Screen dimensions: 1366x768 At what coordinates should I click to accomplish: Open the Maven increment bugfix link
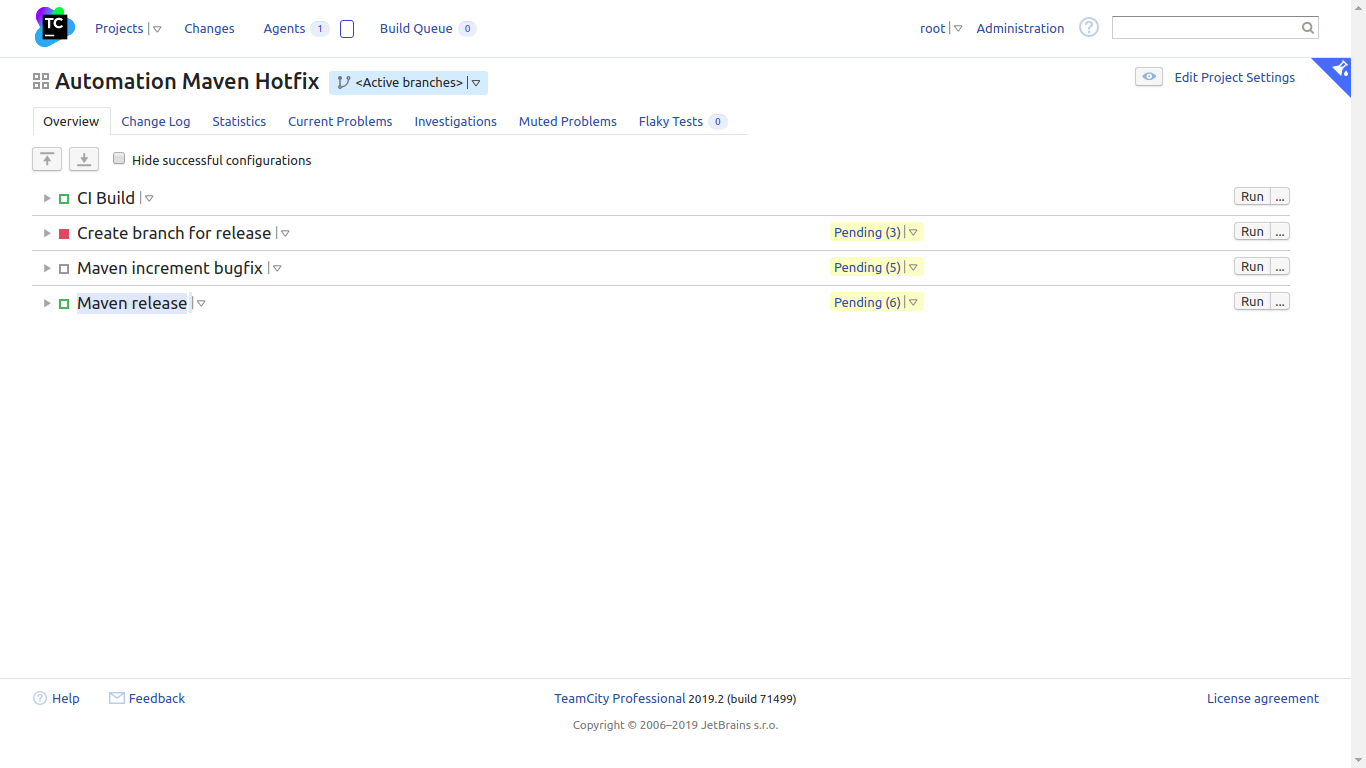click(170, 268)
